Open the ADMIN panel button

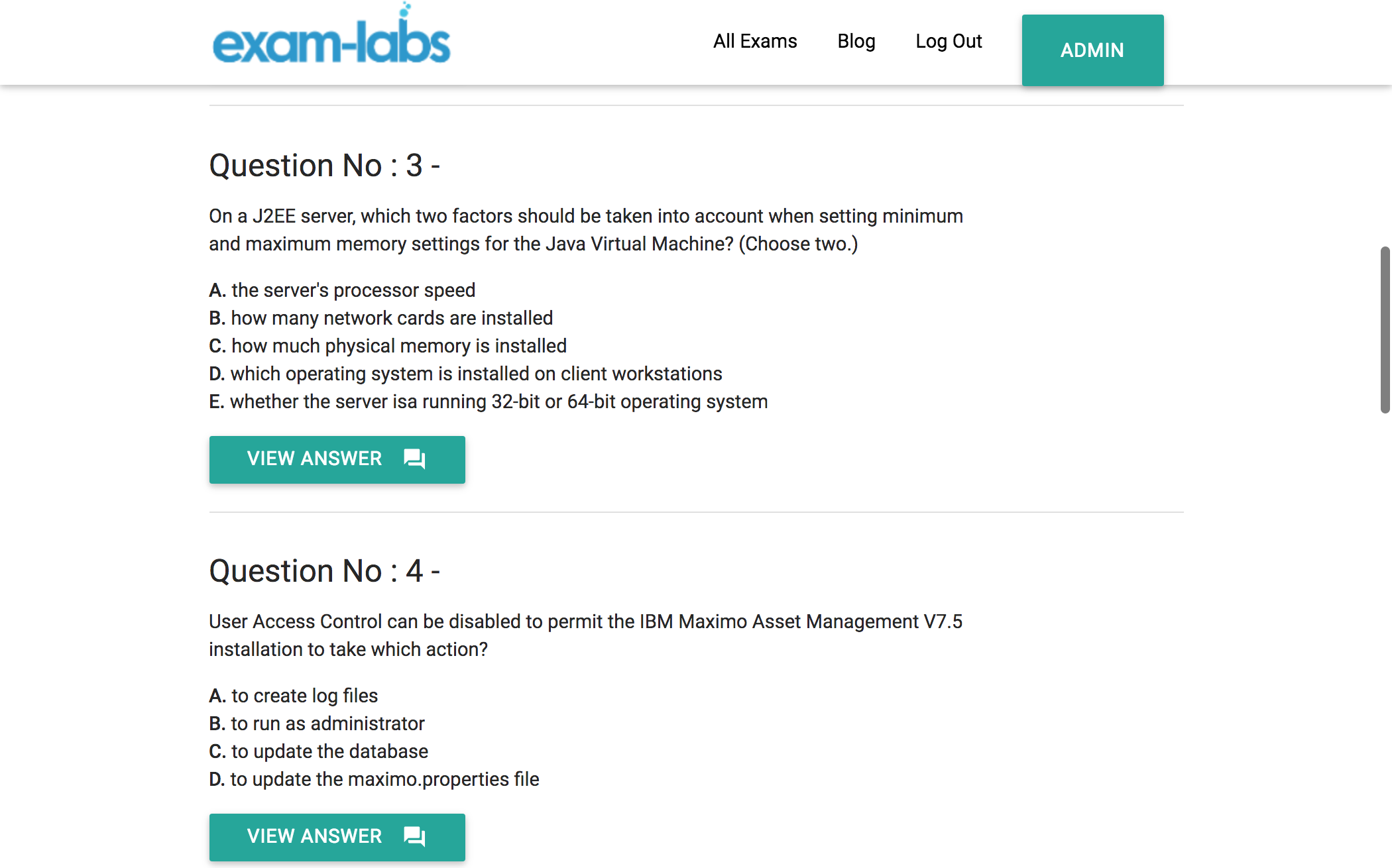[1092, 50]
